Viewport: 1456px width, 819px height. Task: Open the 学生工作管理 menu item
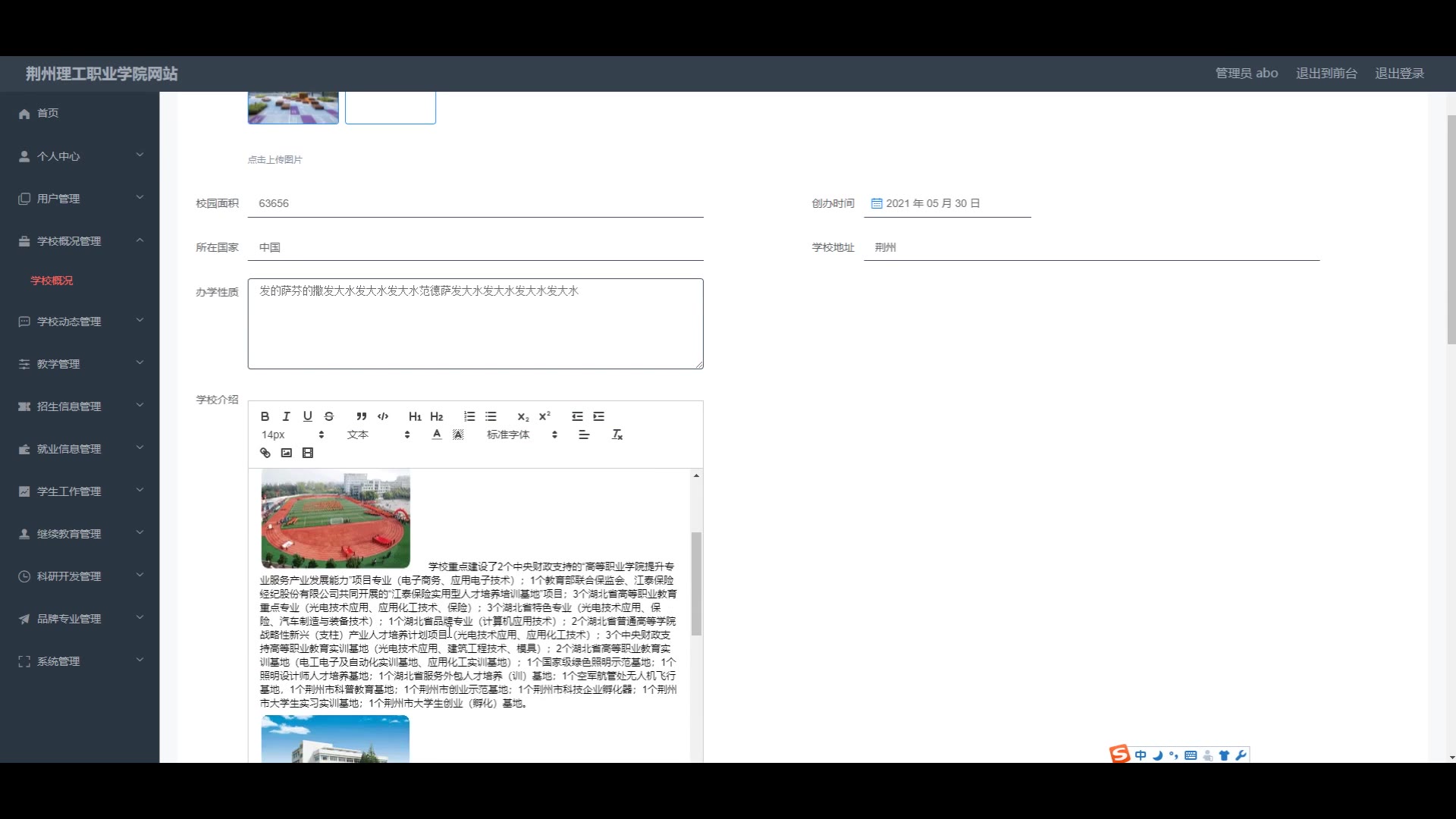[x=80, y=491]
